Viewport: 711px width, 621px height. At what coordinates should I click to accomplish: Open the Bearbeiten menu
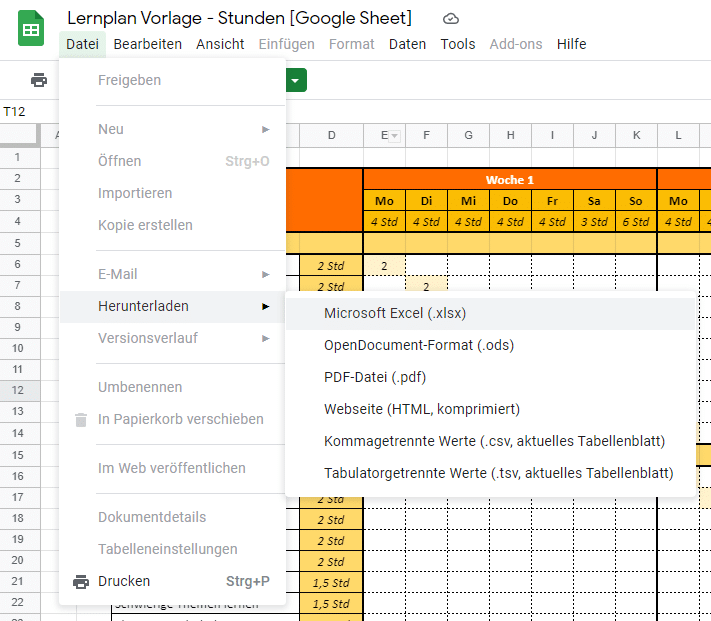pos(147,44)
